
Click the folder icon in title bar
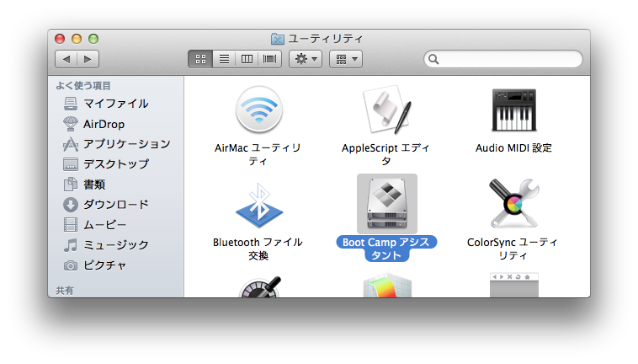277,39
